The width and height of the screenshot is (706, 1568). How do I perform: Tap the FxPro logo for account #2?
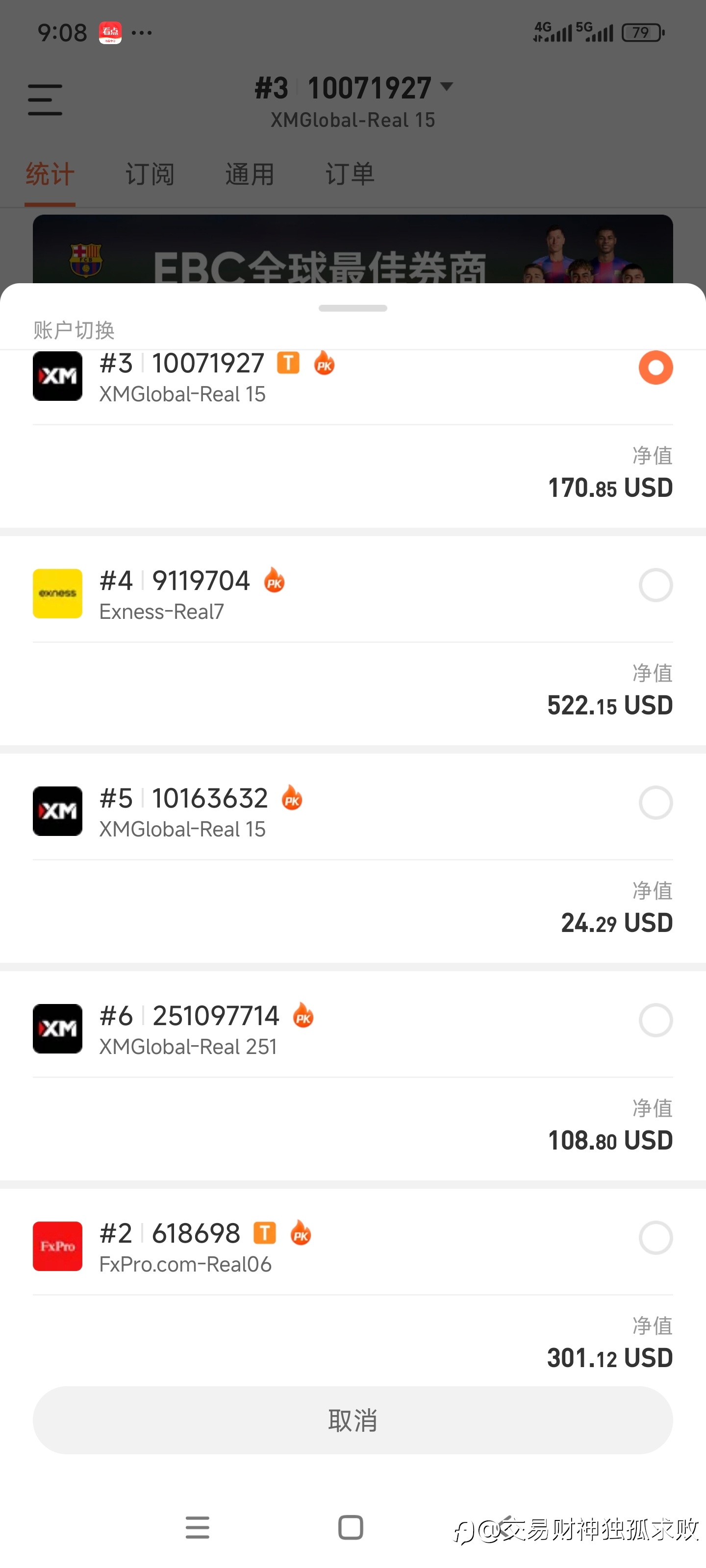pos(57,1246)
